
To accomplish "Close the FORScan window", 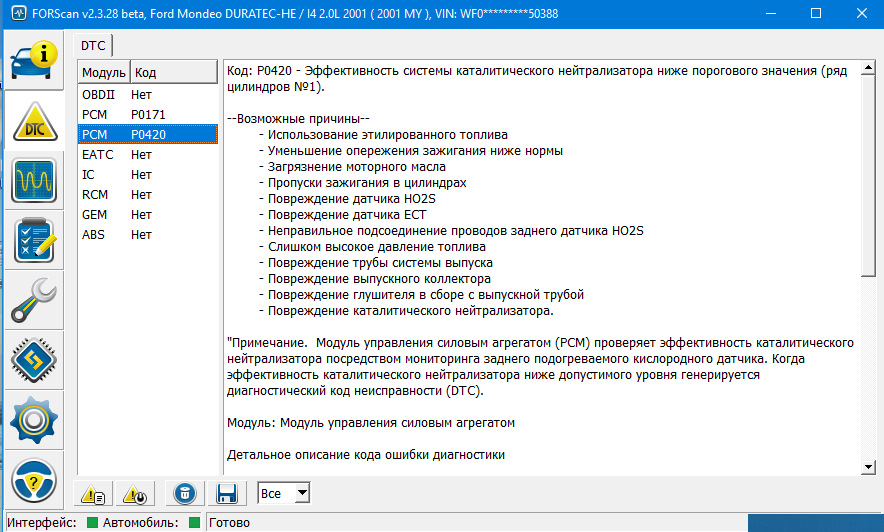I will (x=861, y=13).
